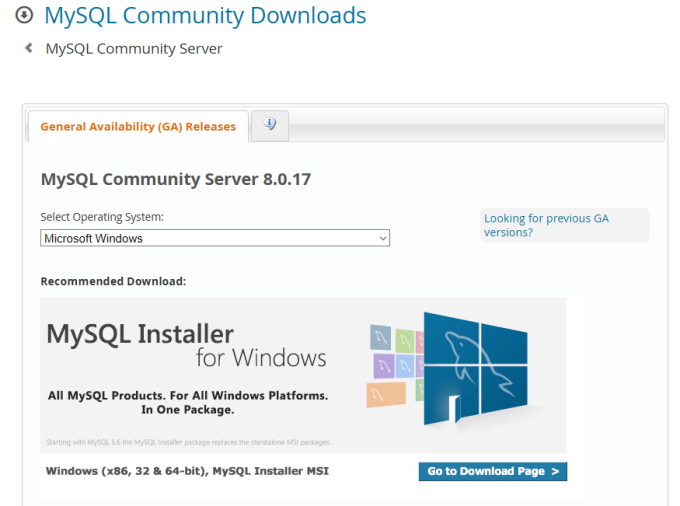Click the back chevron before MySQL Community Server
Viewport: 680px width, 506px height.
[x=29, y=48]
